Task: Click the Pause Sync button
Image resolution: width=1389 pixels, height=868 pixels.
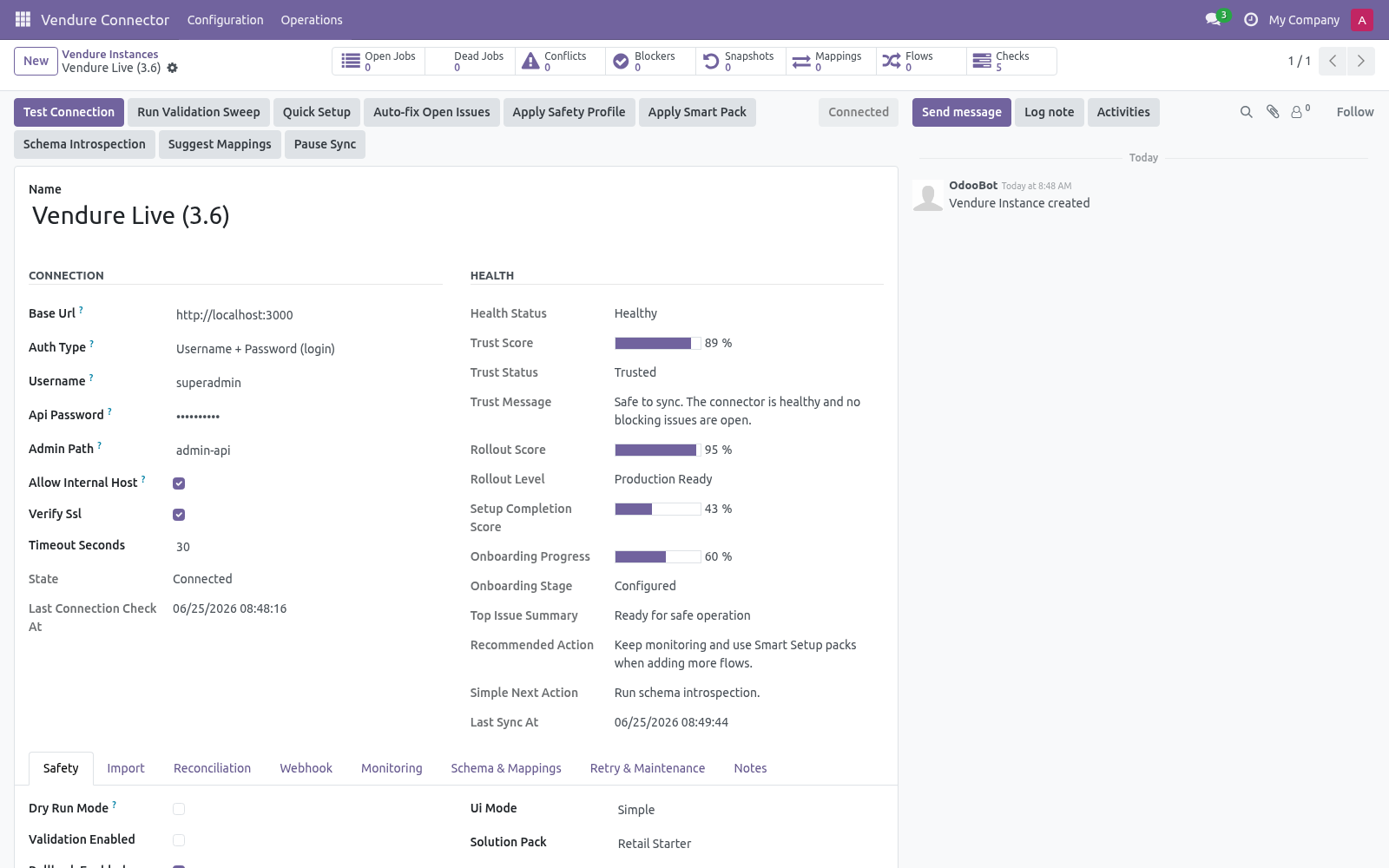Action: tap(325, 144)
